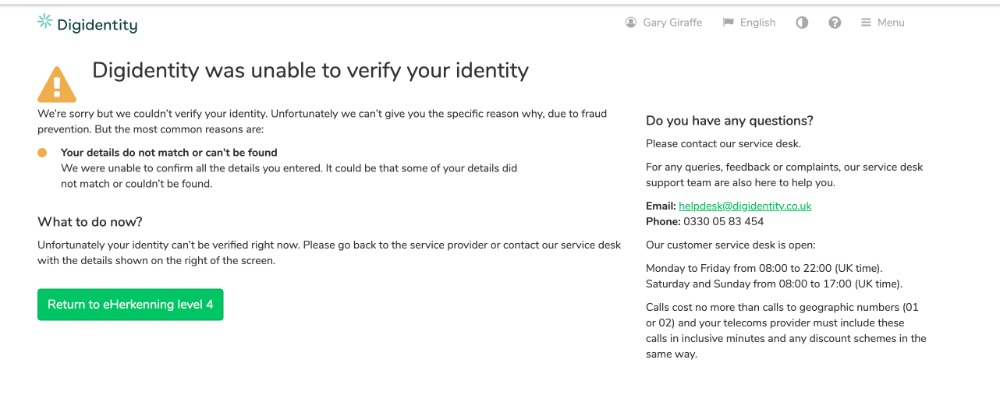Click 'Please contact our service desk.' text

723,144
